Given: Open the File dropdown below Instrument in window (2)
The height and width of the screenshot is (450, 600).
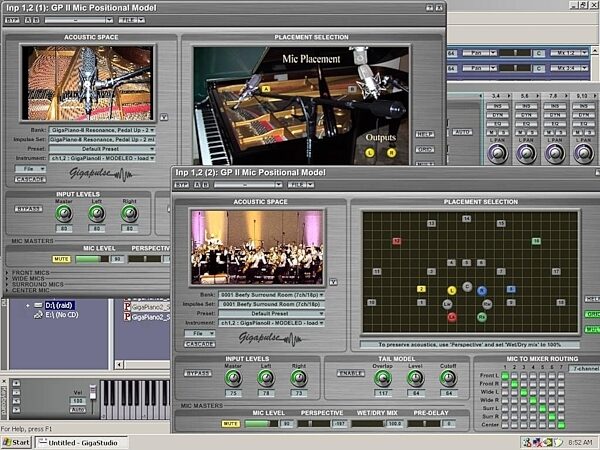Looking at the screenshot, I should tap(200, 334).
